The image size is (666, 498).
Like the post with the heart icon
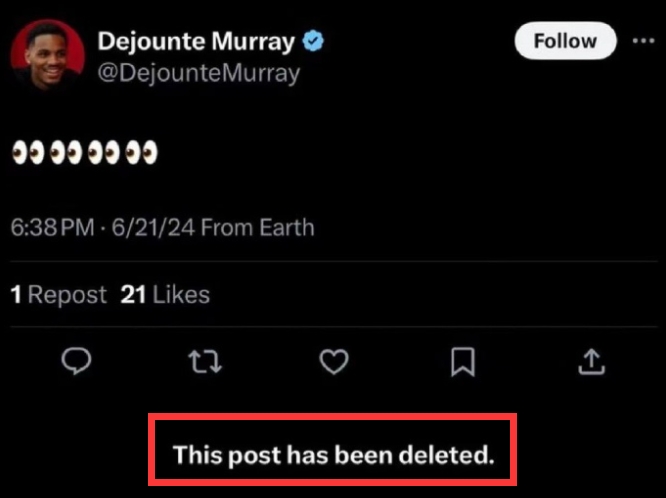click(334, 362)
